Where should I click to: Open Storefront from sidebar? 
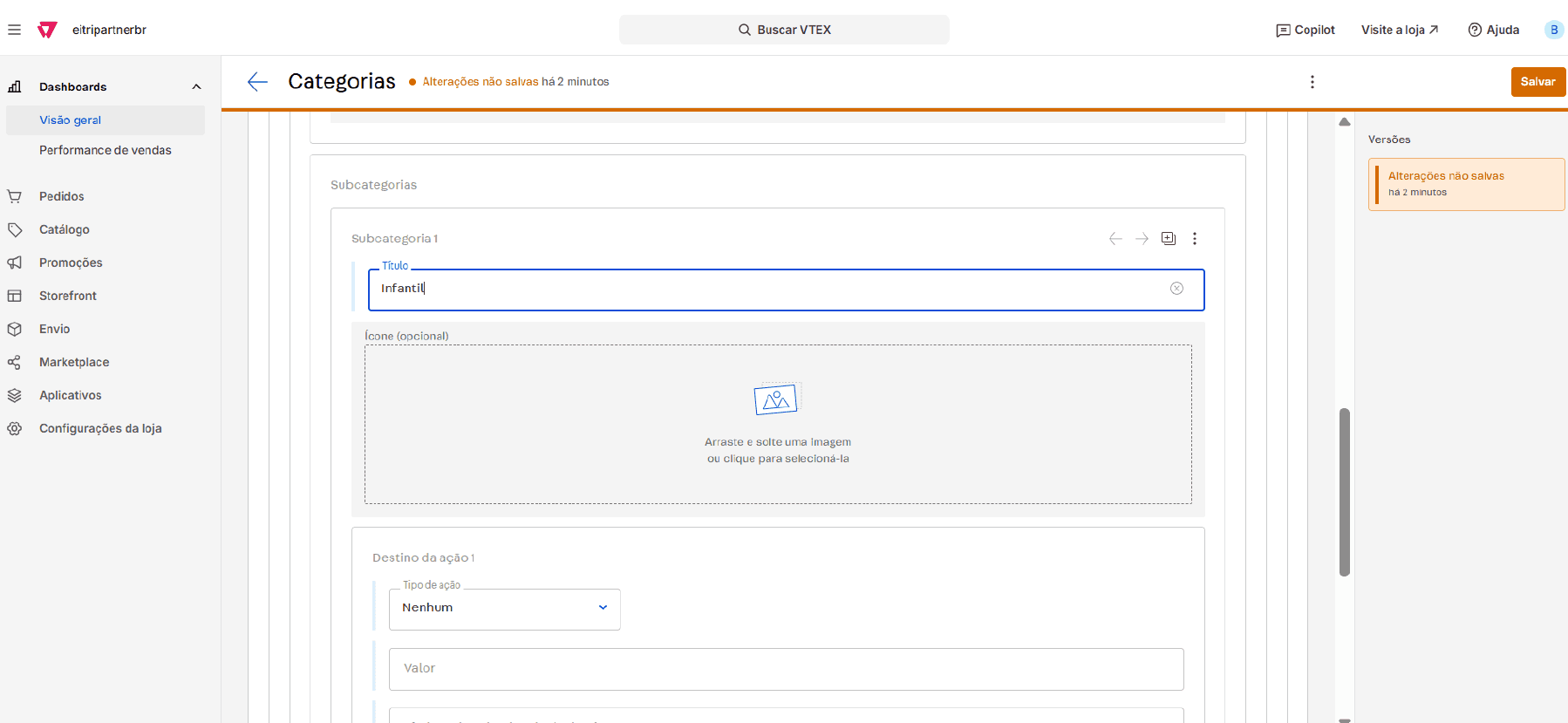[67, 296]
